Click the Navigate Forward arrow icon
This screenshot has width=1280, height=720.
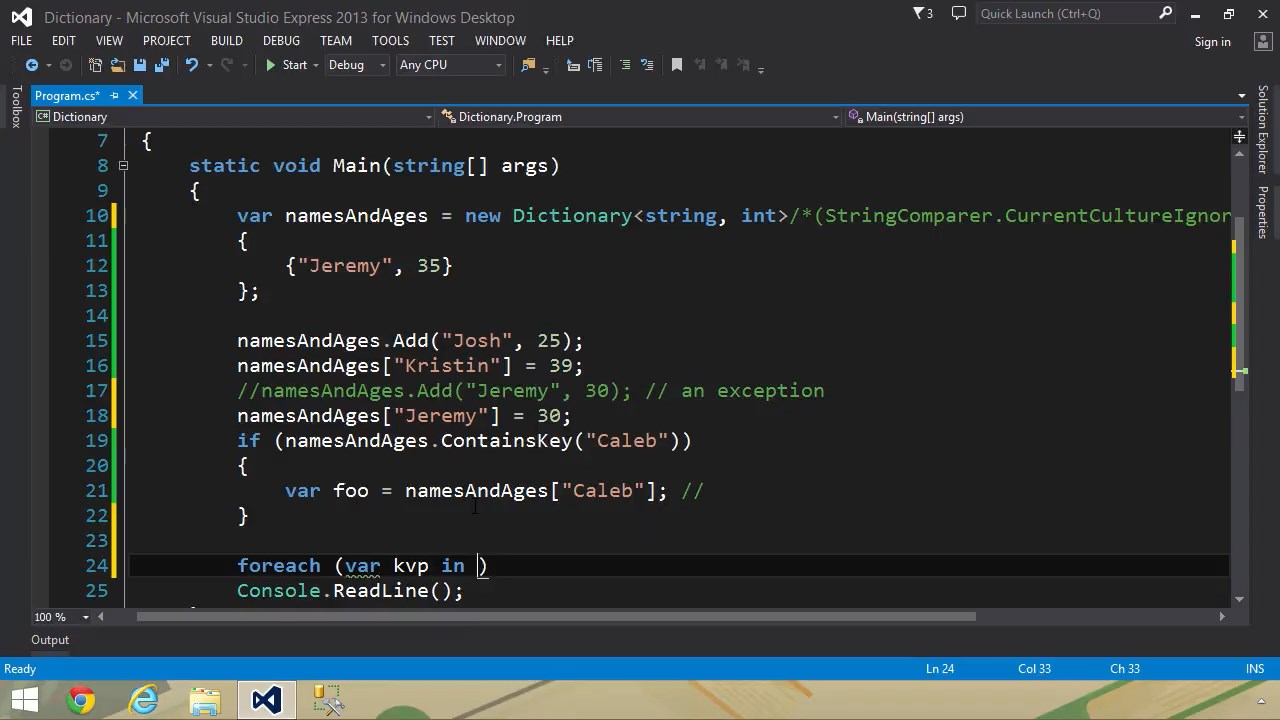[x=66, y=65]
